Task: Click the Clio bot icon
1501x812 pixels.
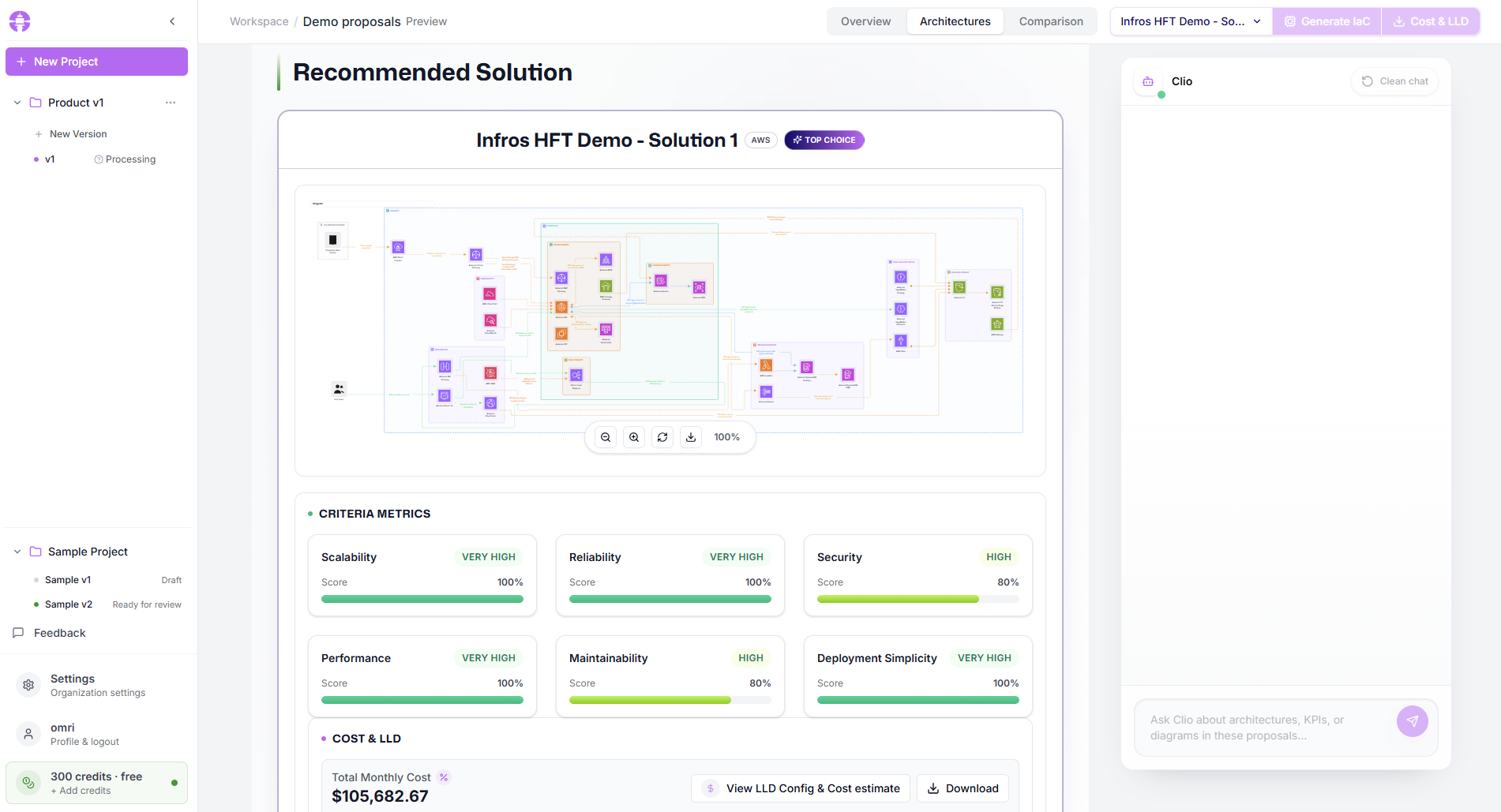Action: pyautogui.click(x=1148, y=81)
